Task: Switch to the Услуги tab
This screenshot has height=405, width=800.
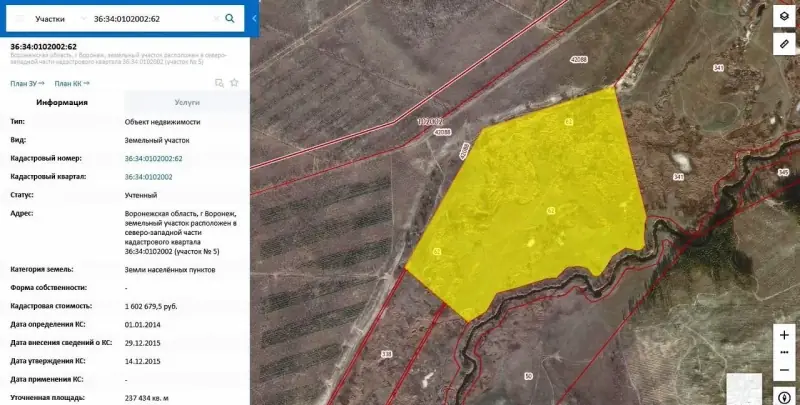Action: [x=187, y=103]
